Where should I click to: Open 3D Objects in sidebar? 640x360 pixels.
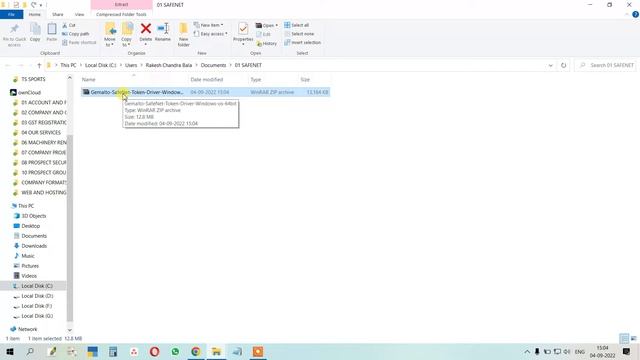(x=33, y=216)
